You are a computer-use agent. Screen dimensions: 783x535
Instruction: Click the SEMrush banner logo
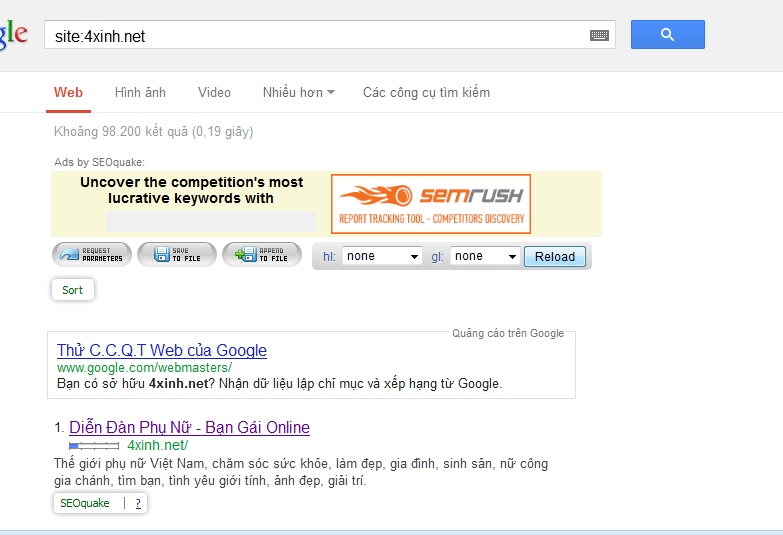coord(430,204)
